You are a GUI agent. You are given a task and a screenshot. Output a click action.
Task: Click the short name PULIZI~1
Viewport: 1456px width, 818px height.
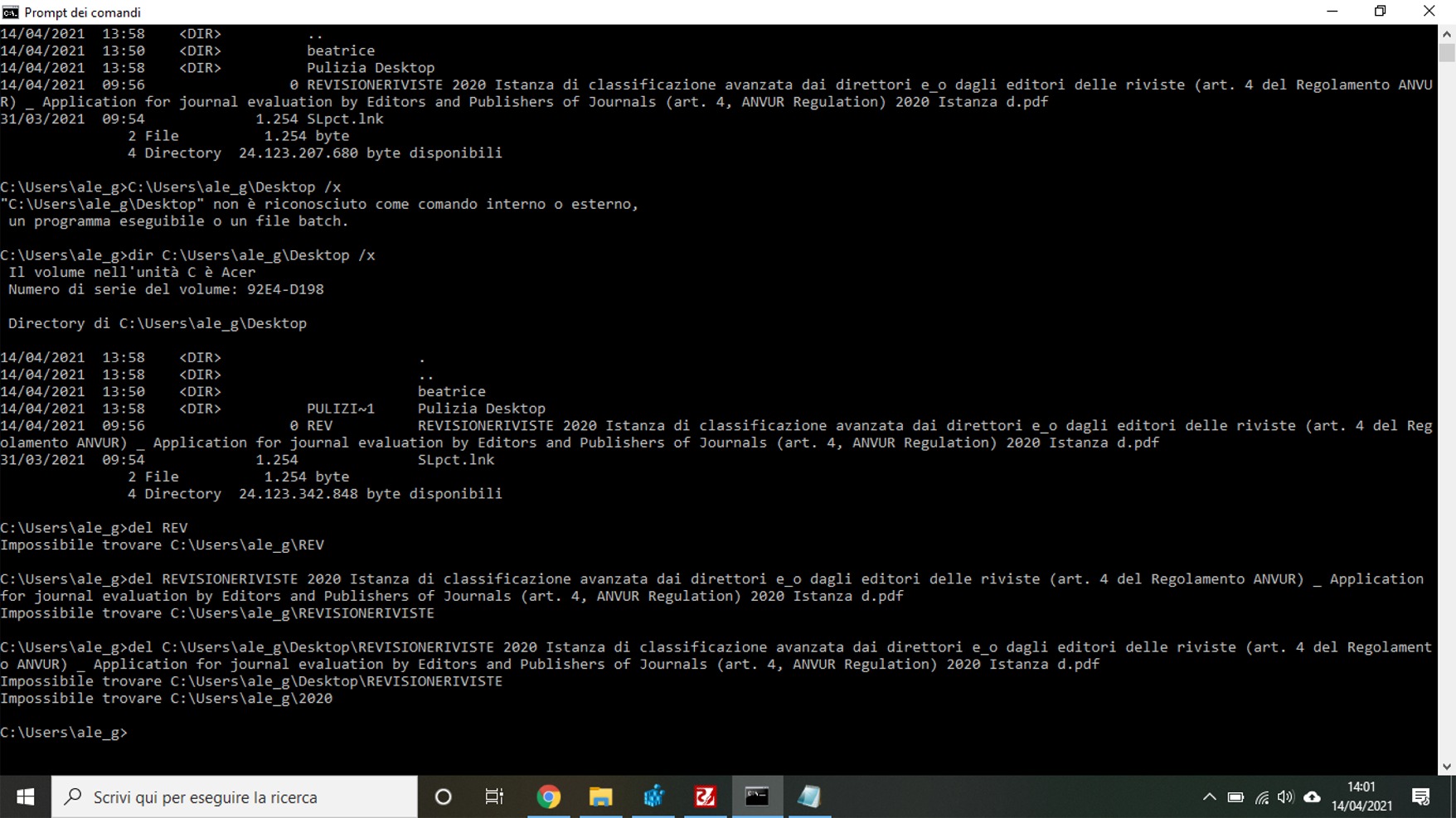(341, 409)
